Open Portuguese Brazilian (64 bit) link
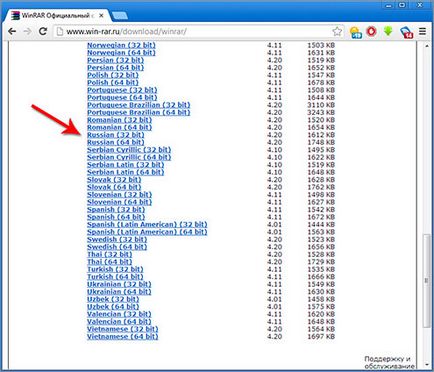Viewport: 434px width, 372px height. pyautogui.click(x=139, y=112)
